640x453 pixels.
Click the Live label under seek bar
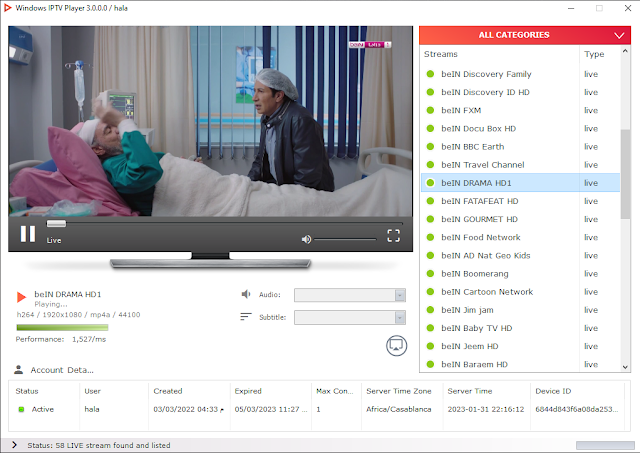coord(53,240)
